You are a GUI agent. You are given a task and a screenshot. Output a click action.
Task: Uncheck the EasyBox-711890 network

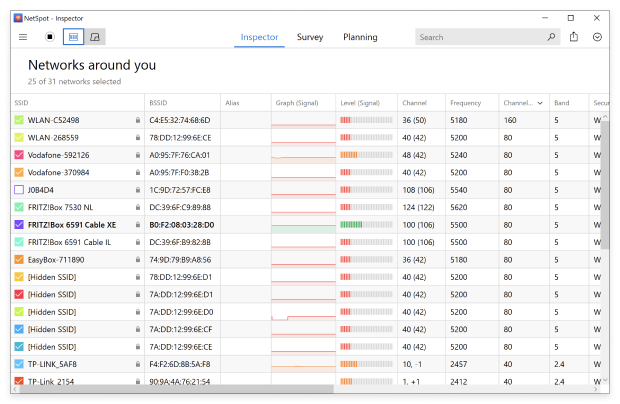point(19,260)
